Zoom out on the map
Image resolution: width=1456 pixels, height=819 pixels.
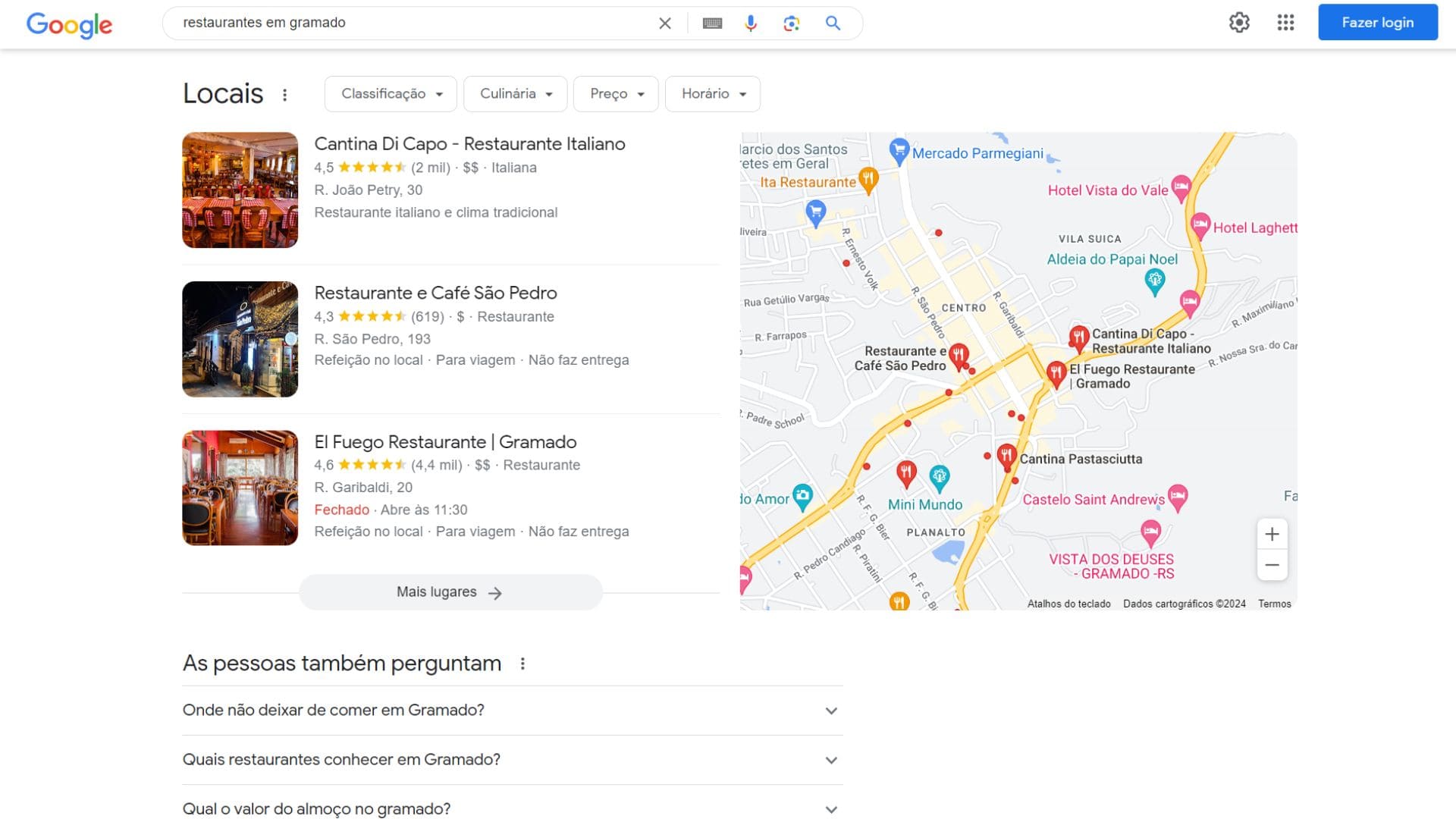[1272, 565]
